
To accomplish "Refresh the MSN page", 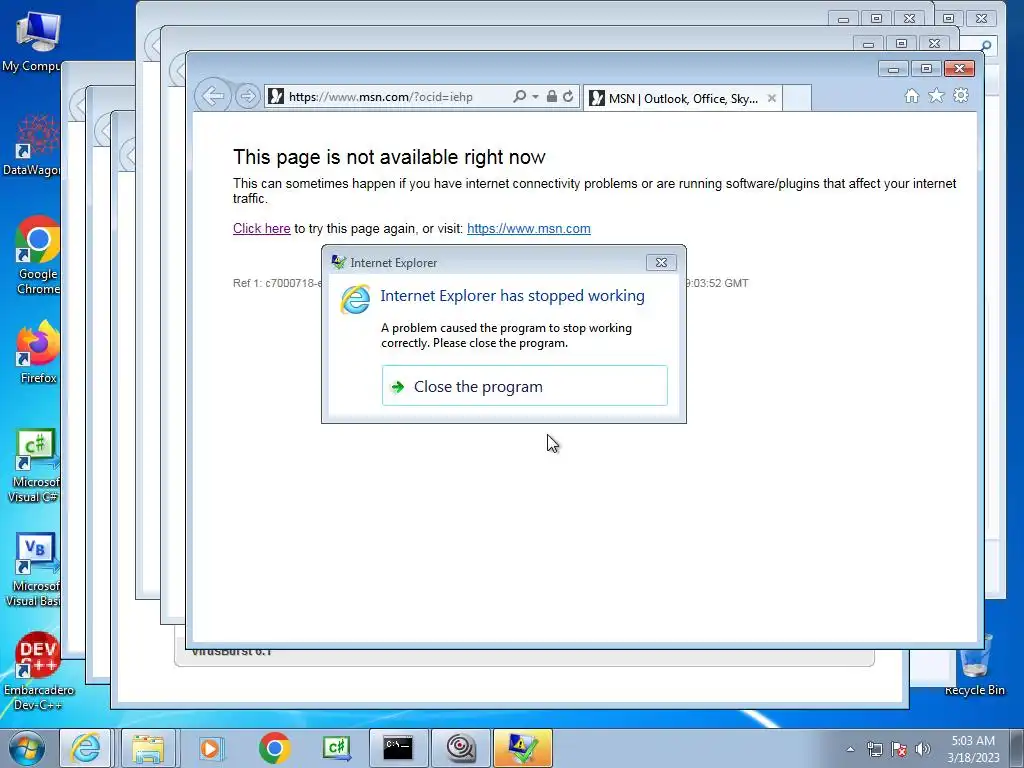I will point(568,97).
